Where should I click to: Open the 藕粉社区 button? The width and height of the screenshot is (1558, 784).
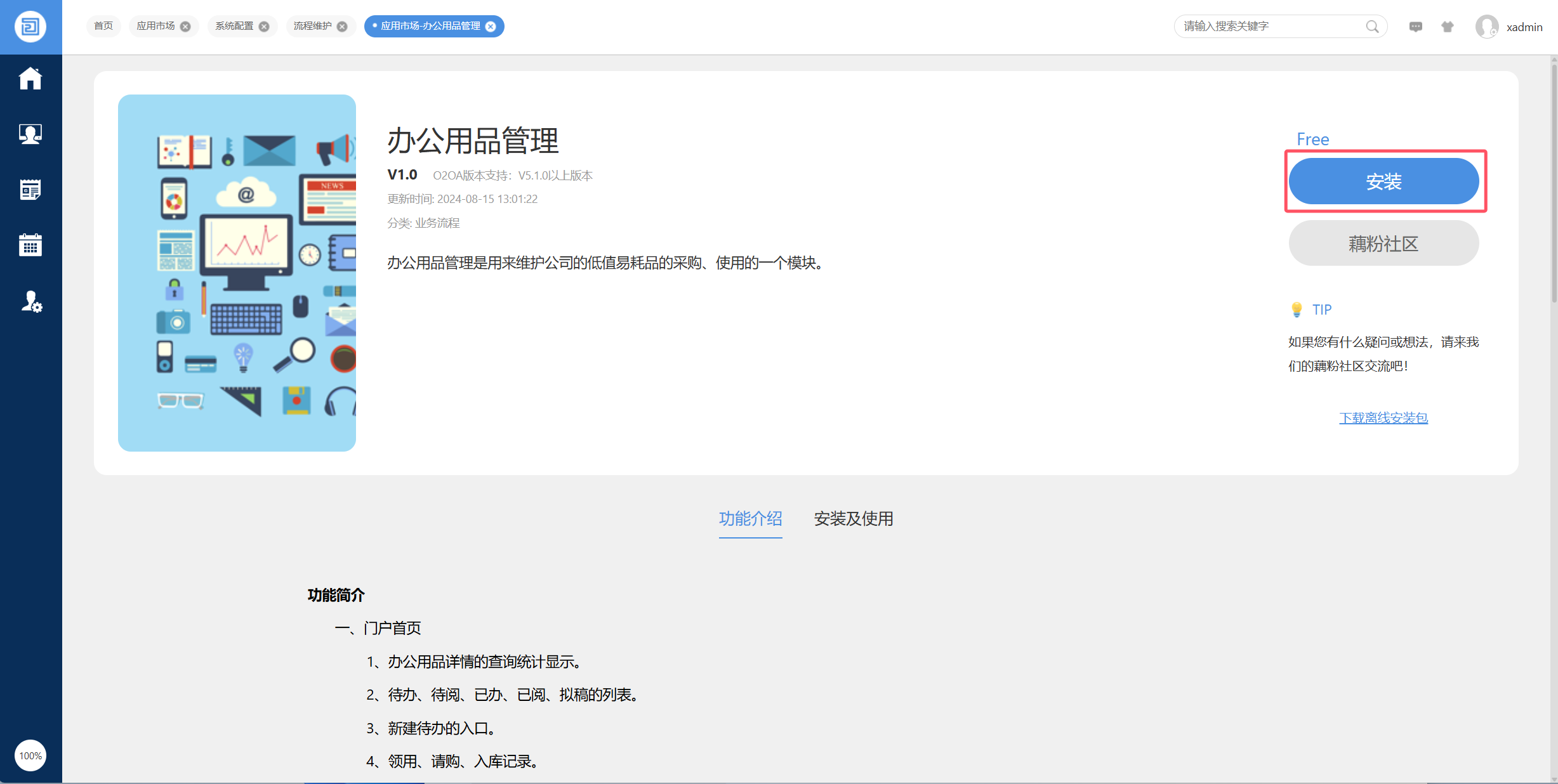(1383, 244)
